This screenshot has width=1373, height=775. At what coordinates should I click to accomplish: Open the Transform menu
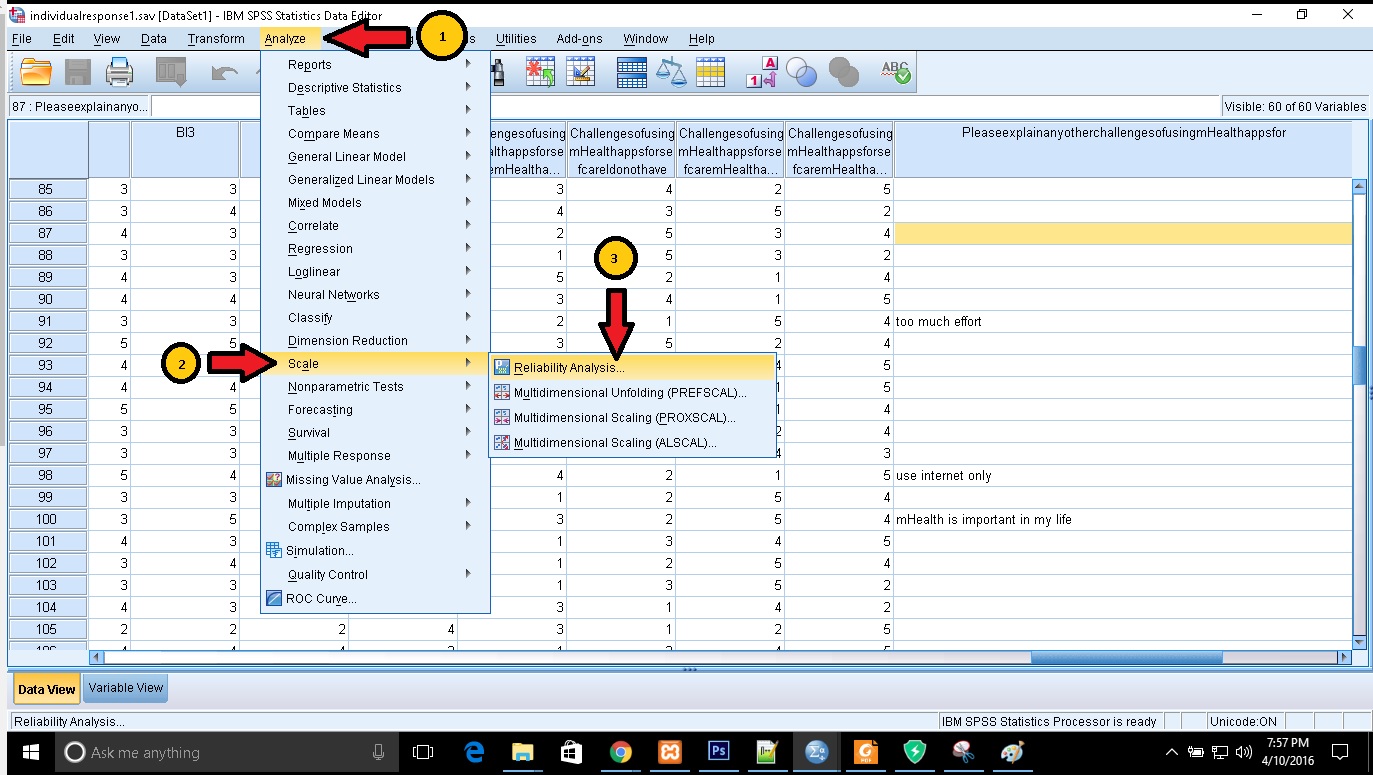pos(216,38)
